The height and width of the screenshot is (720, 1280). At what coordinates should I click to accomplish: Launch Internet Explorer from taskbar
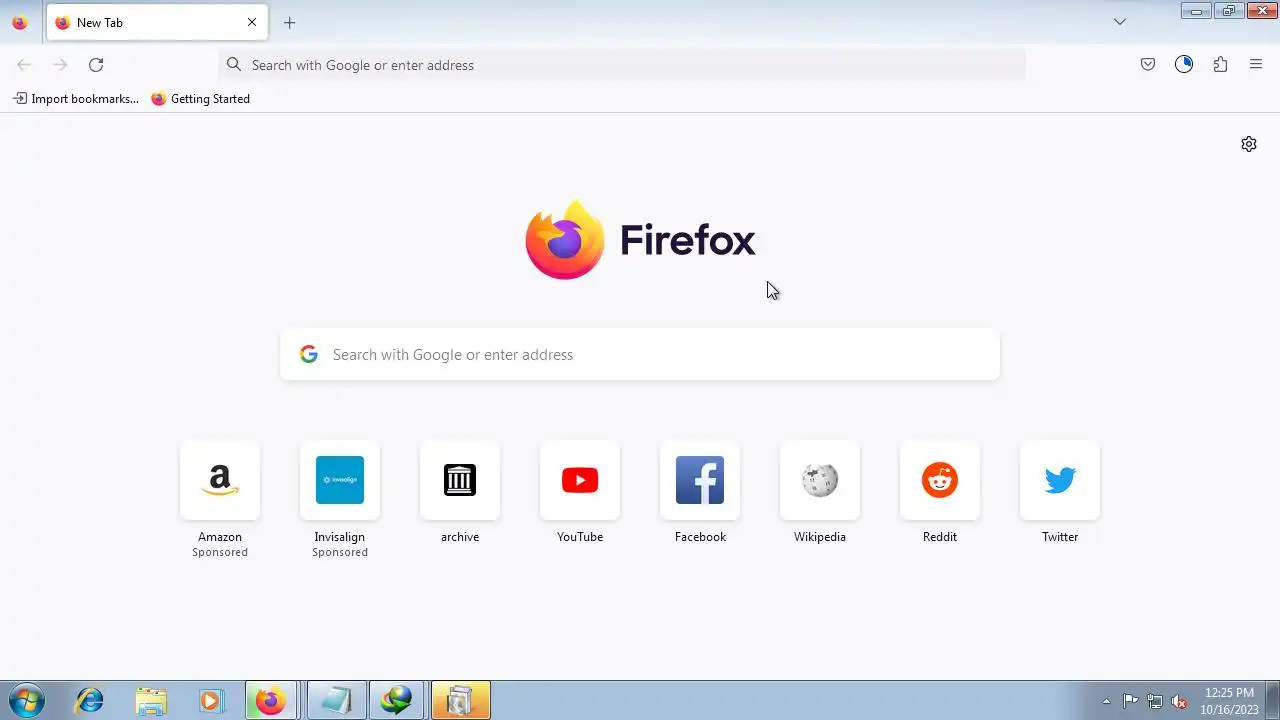pos(90,701)
